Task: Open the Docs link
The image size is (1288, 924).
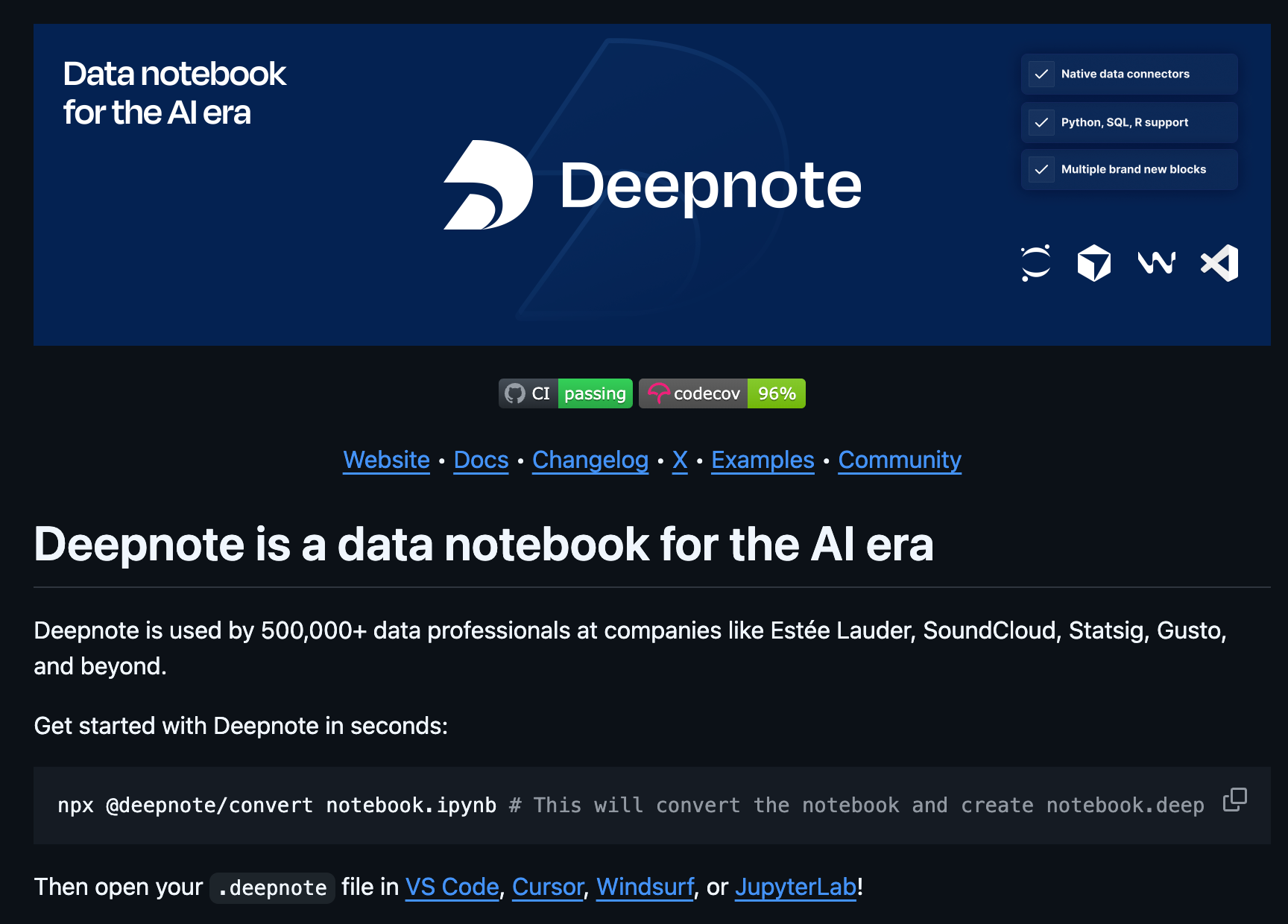Action: click(481, 460)
